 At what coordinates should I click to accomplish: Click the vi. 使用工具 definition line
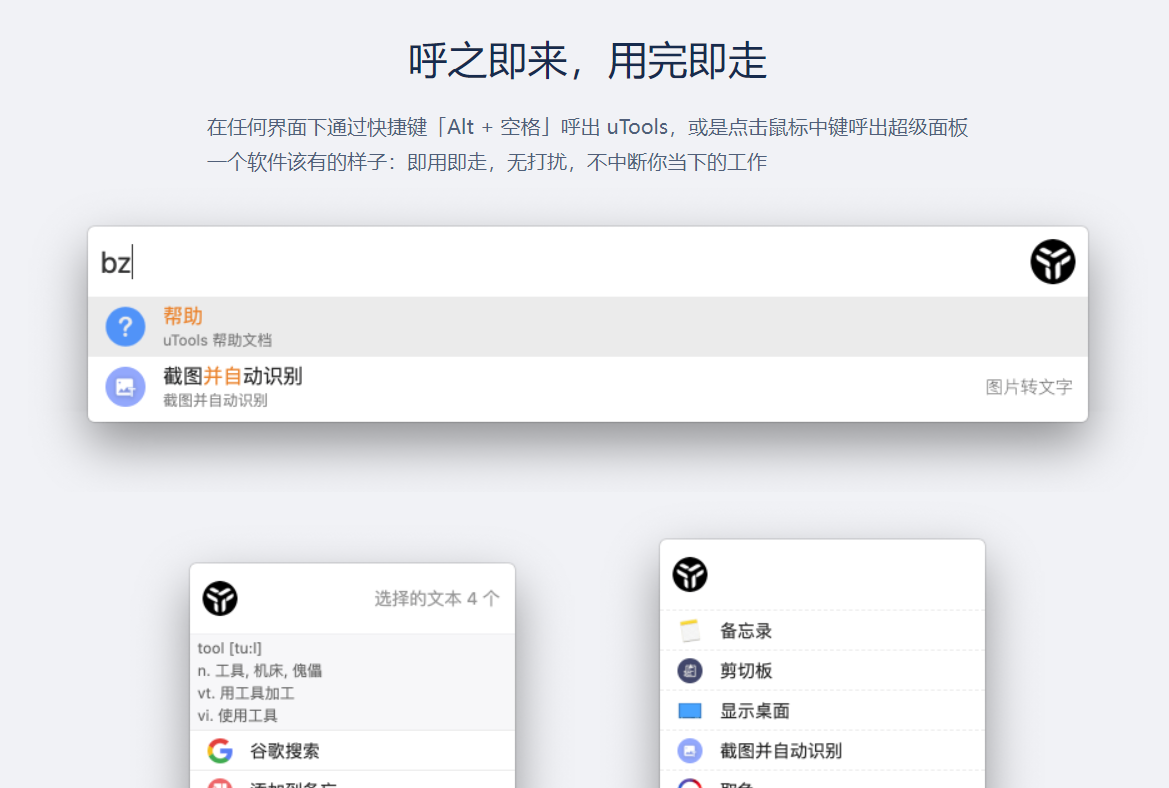pos(238,715)
